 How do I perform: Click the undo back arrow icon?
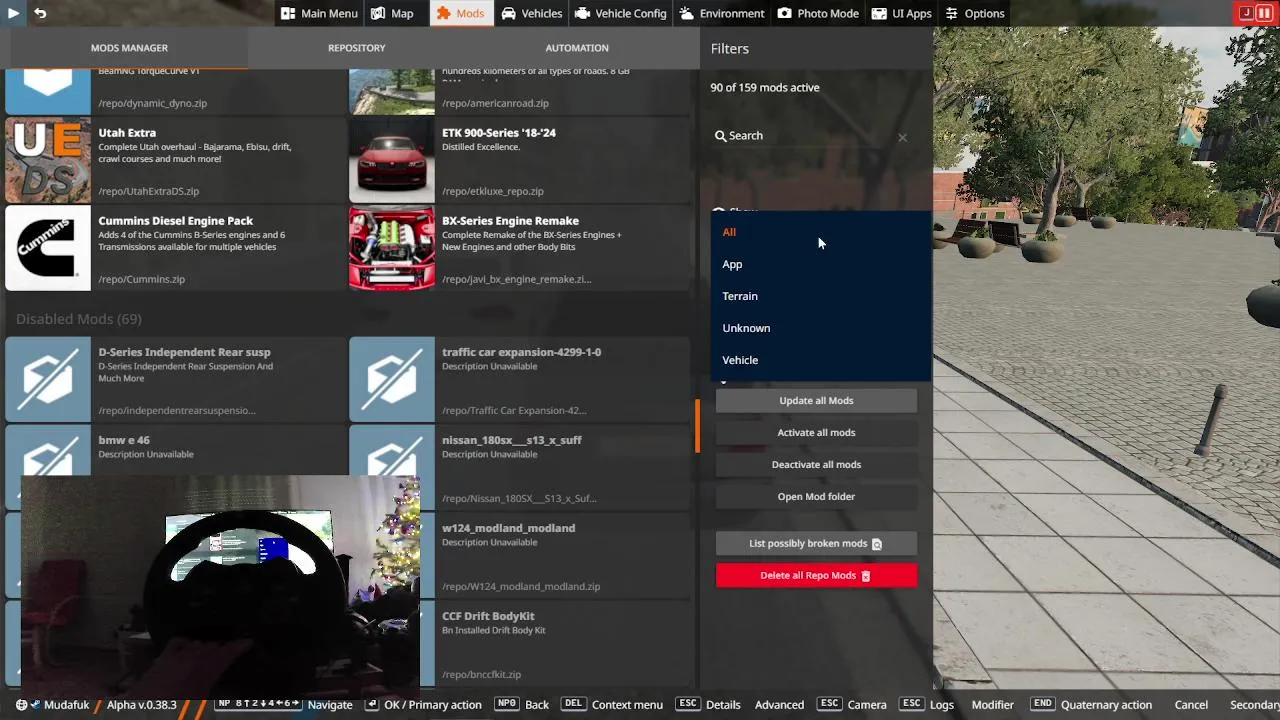(x=40, y=13)
